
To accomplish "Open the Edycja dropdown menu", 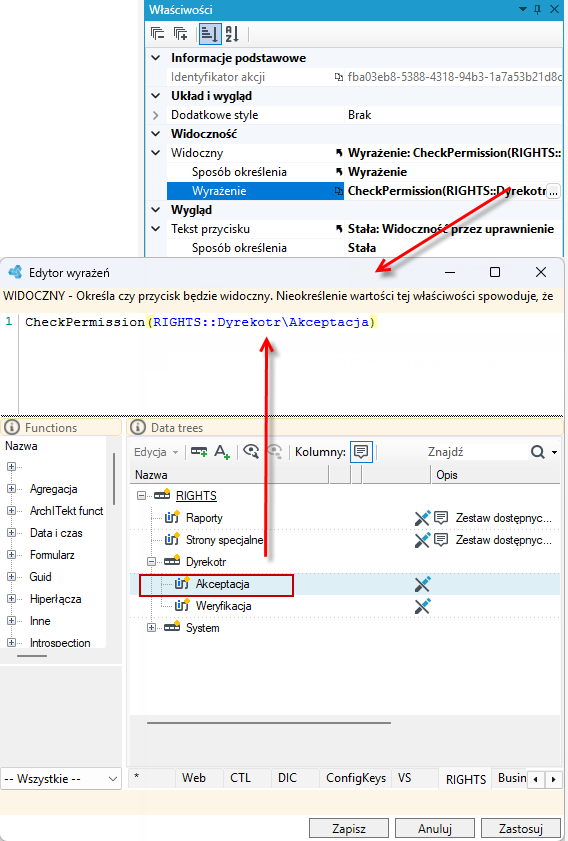I will coord(156,452).
